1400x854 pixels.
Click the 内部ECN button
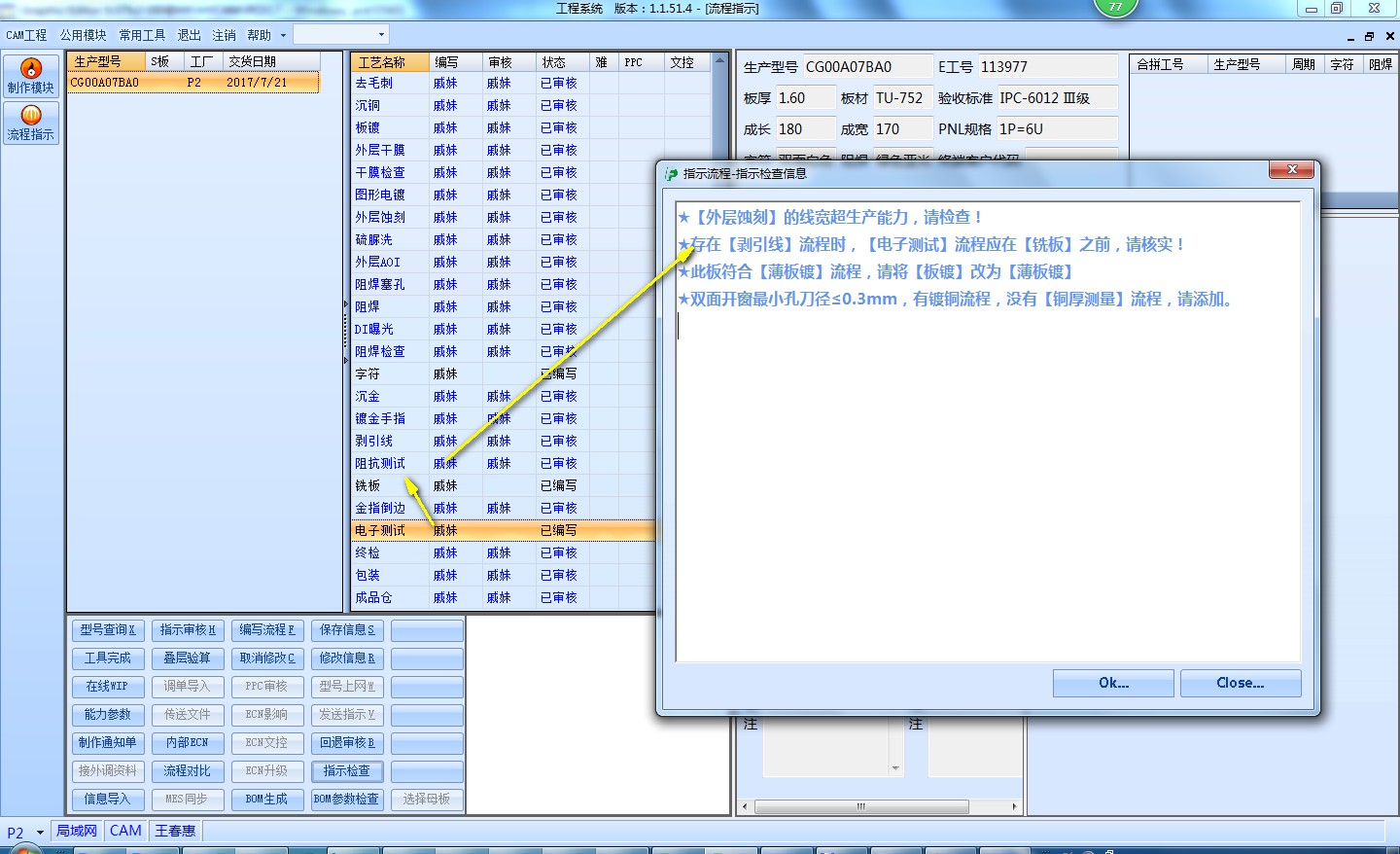(188, 743)
